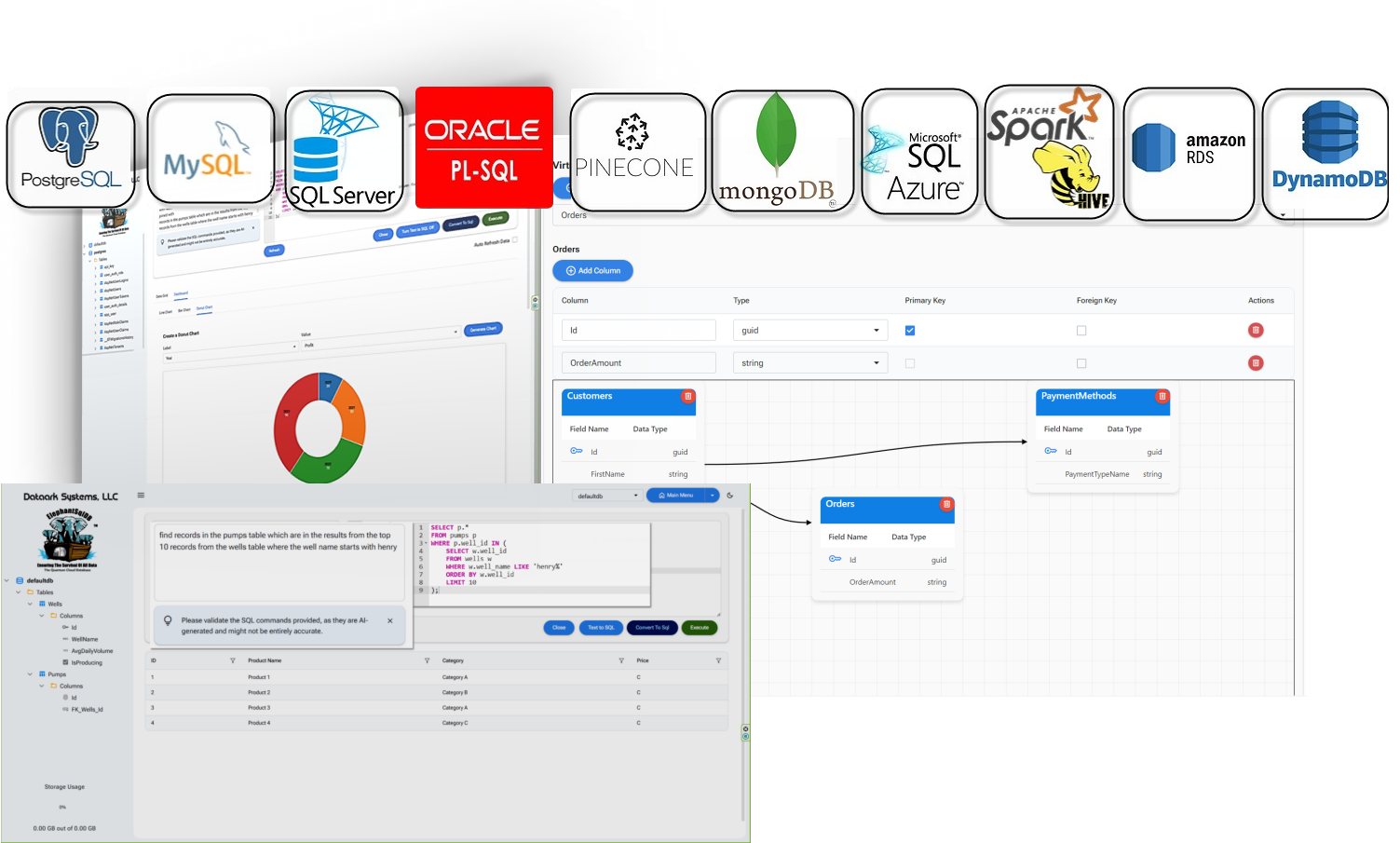
Task: Delete the Customers table with trash icon
Action: click(x=688, y=397)
